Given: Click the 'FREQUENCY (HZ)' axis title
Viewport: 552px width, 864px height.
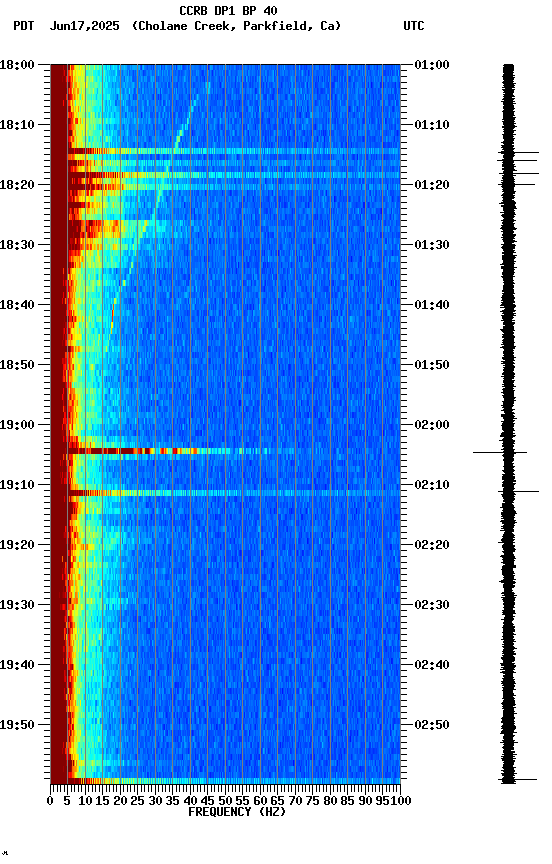Looking at the screenshot, I should [x=237, y=813].
